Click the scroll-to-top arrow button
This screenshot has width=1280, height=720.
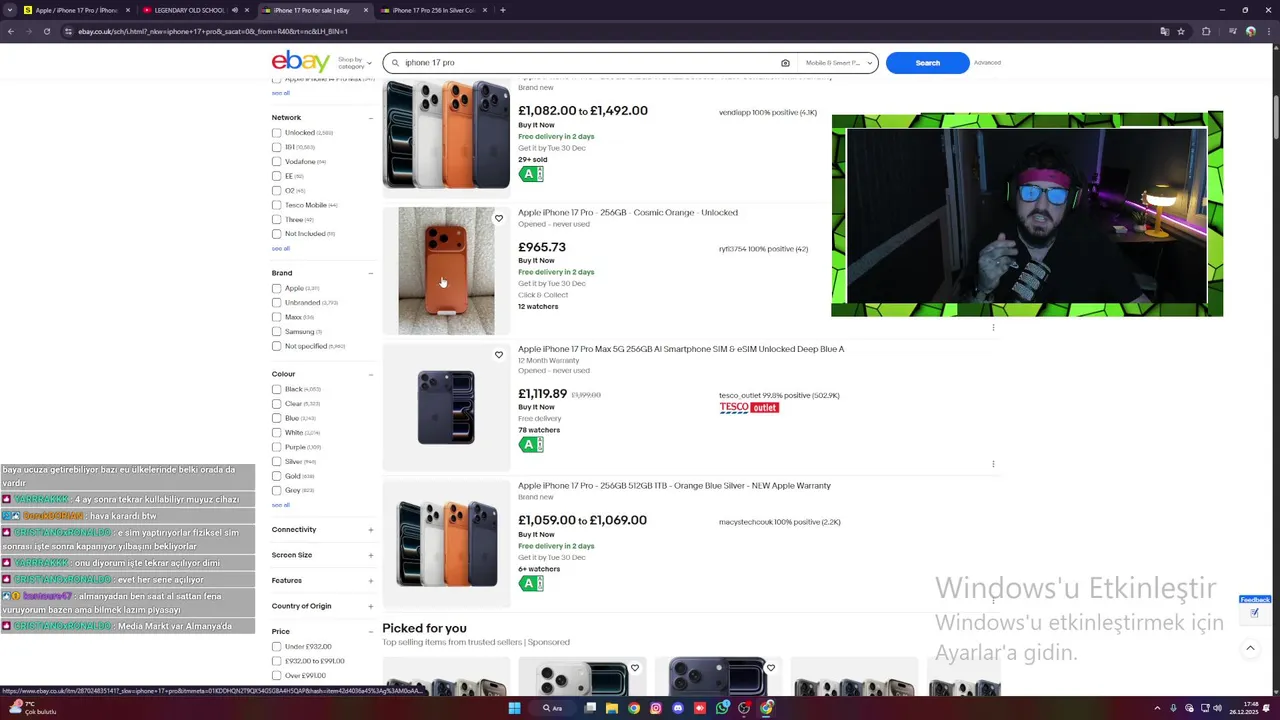point(1250,648)
